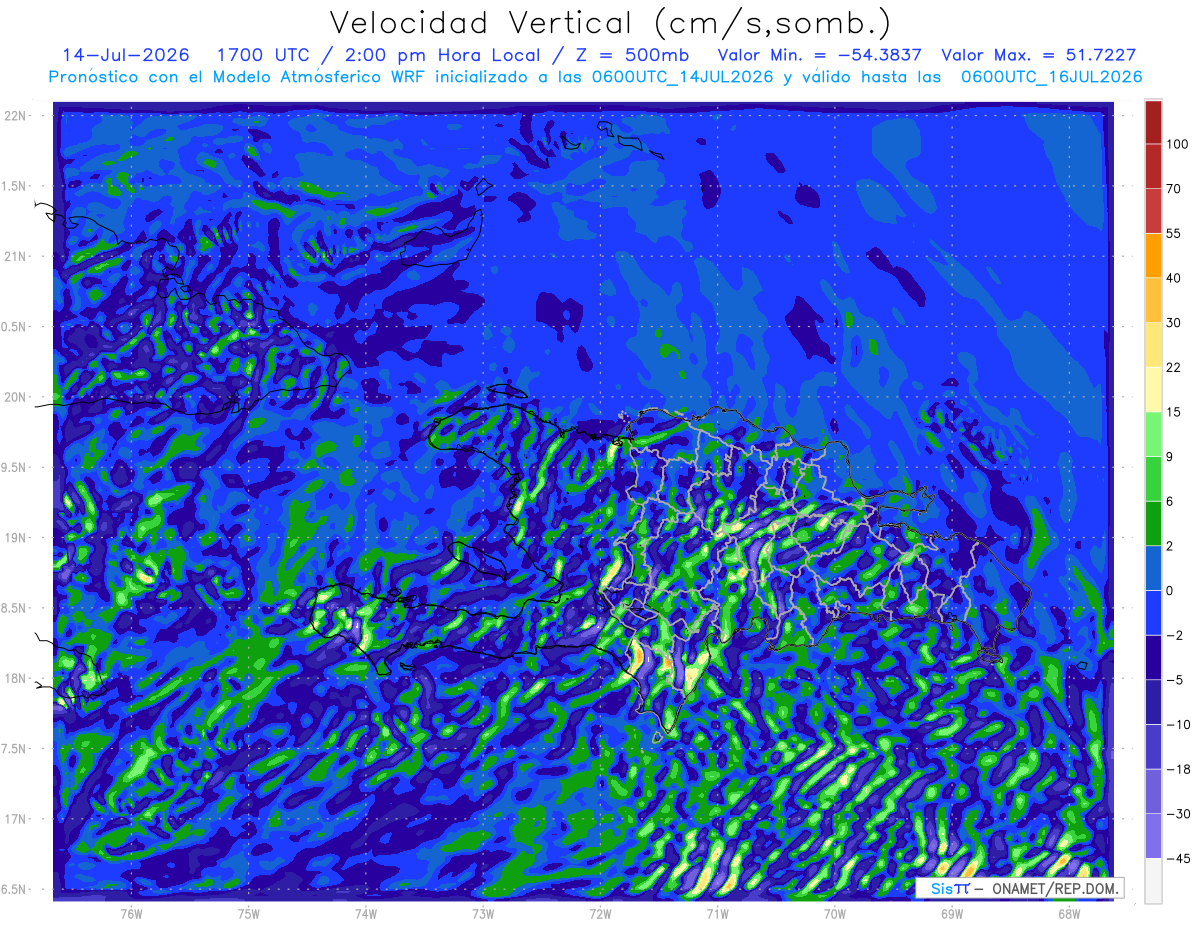Click the longitude label '70W'
1200x927 pixels.
pos(835,912)
